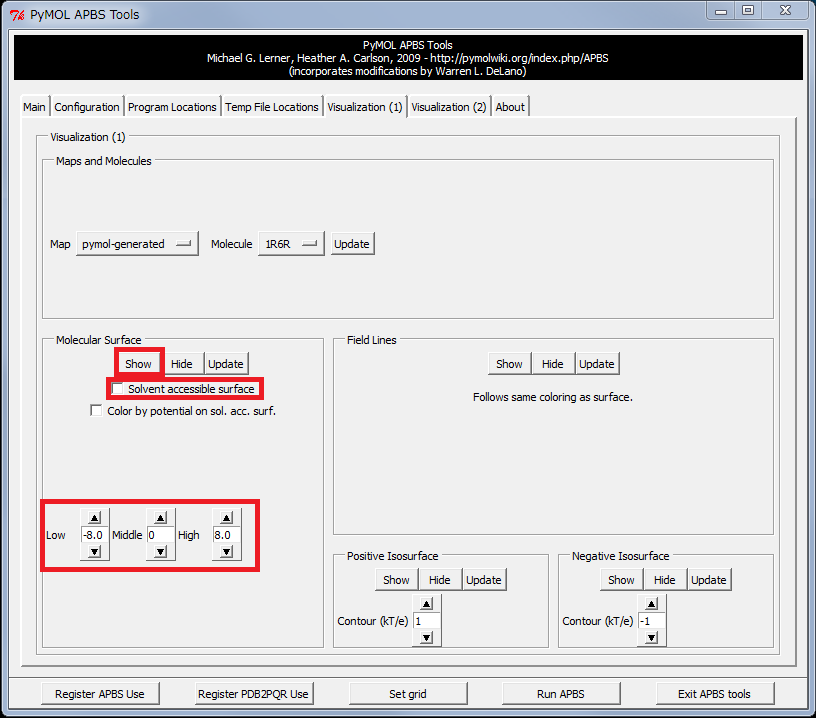Open the Map pymol-generated dropdown
Screen dimensions: 816x718
point(137,244)
